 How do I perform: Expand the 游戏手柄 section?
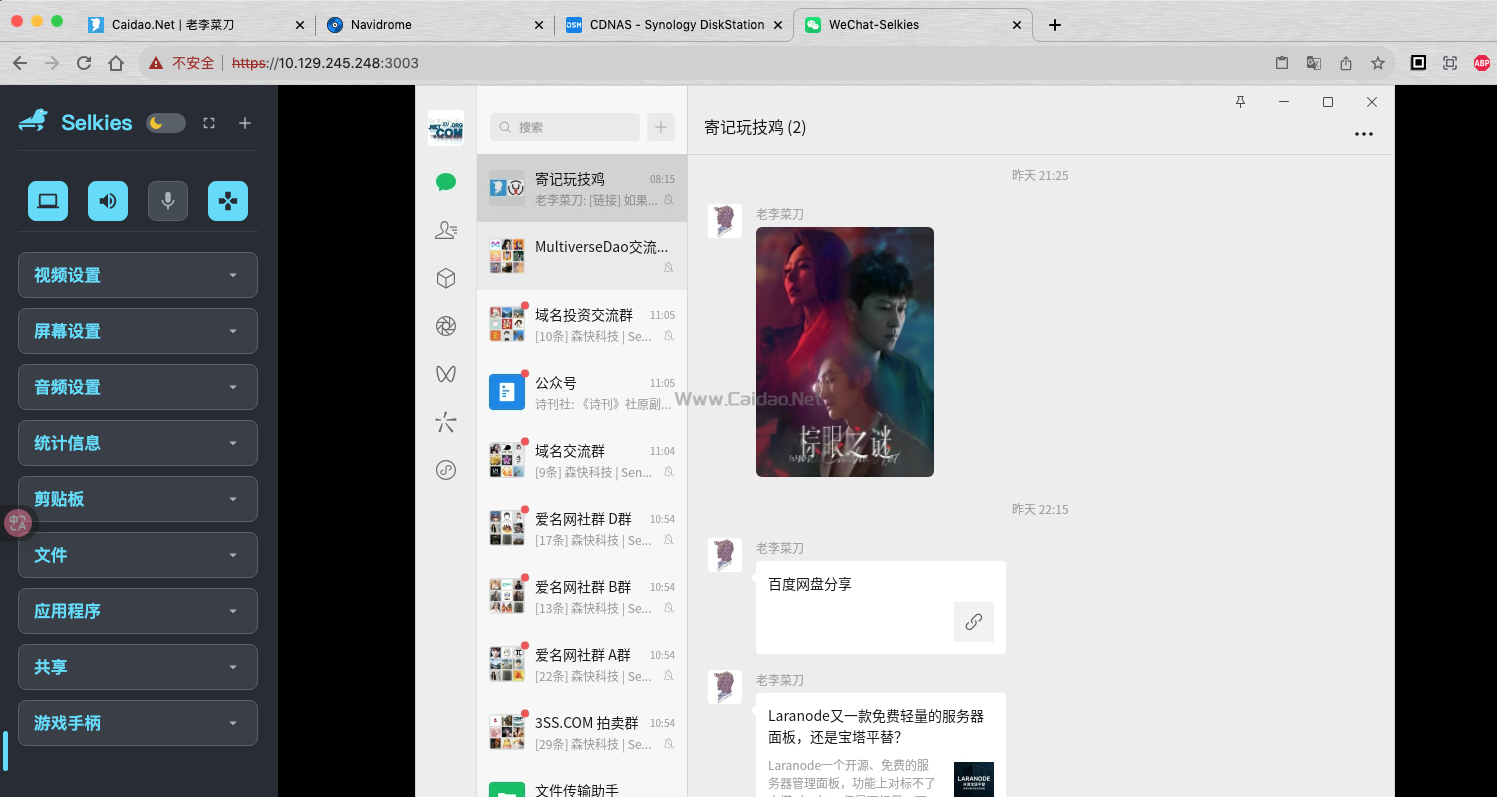tap(138, 723)
